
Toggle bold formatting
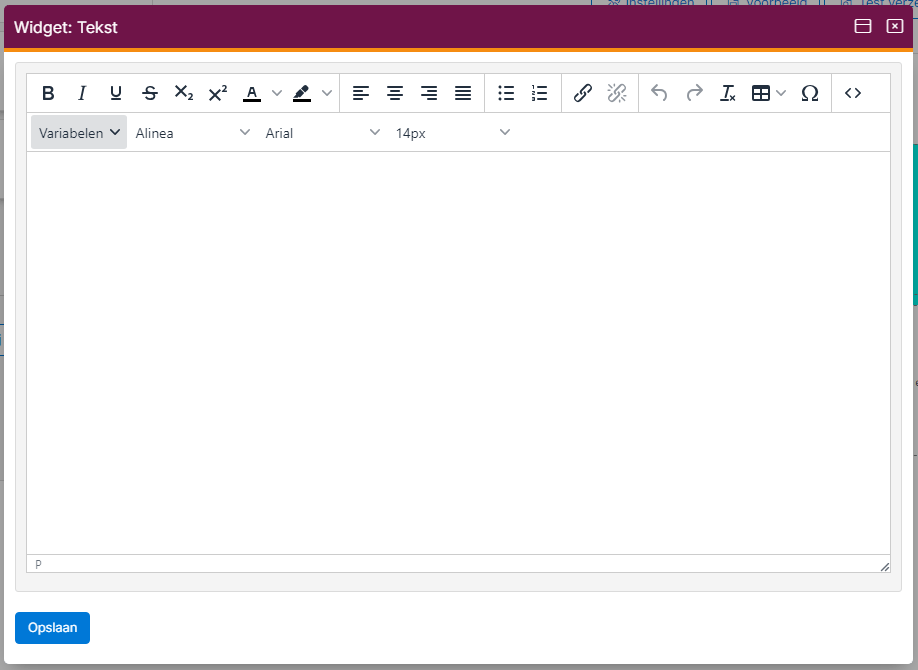[x=48, y=93]
